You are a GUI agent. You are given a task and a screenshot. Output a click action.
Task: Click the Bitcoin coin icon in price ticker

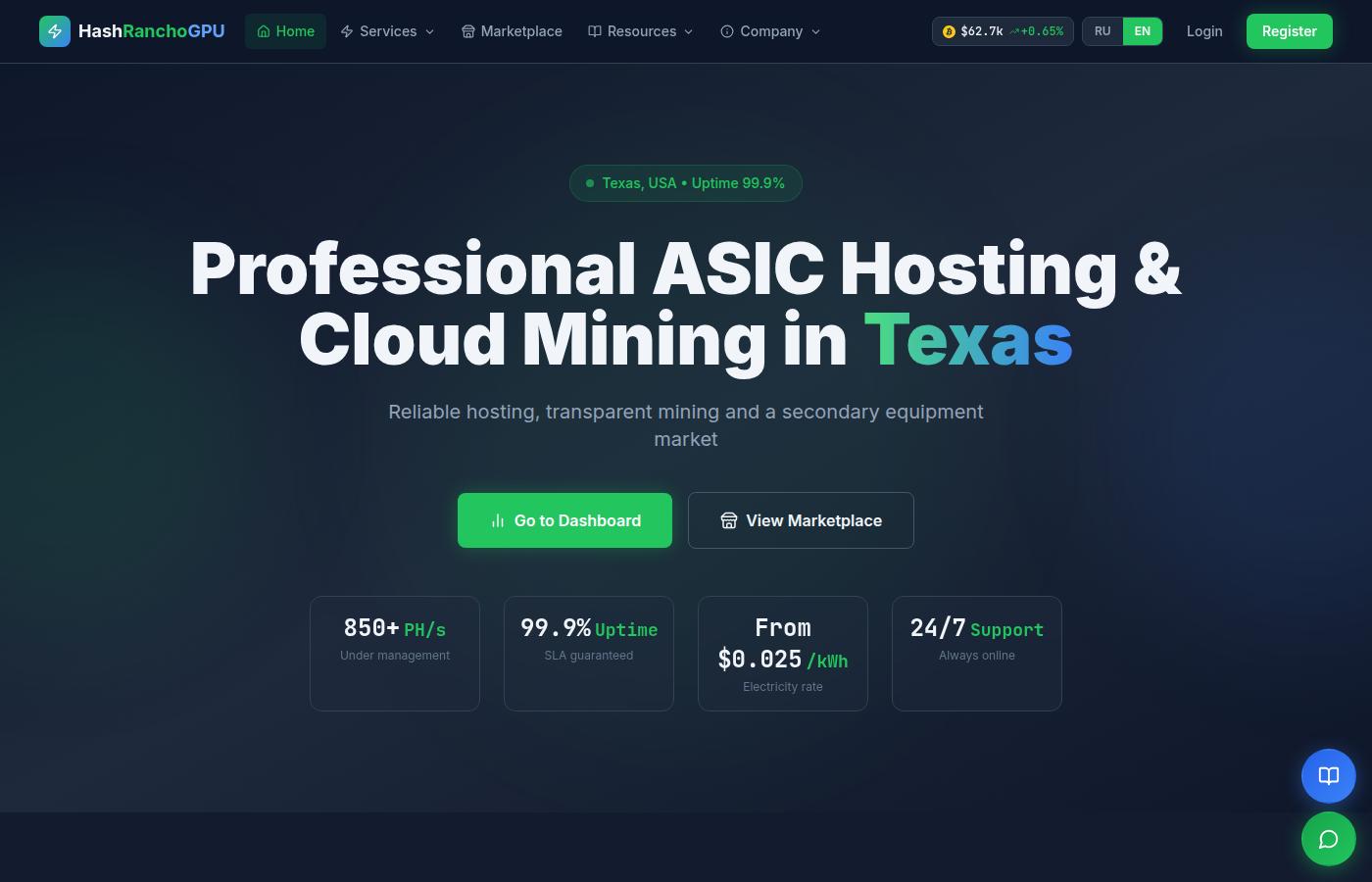949,31
